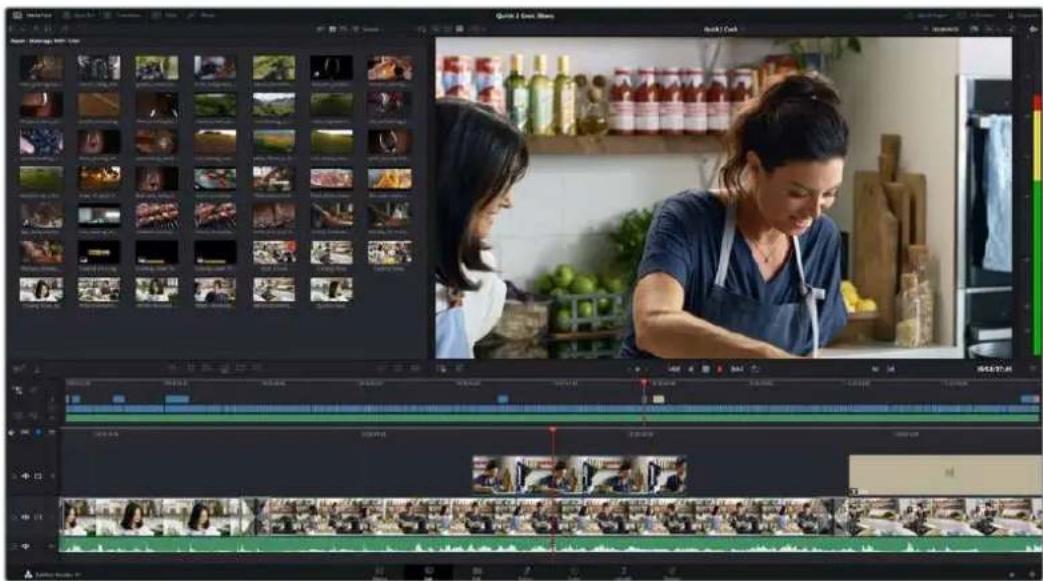Screen dimensions: 1043x581
Task: Switch to the Edit page
Action: (x=477, y=573)
